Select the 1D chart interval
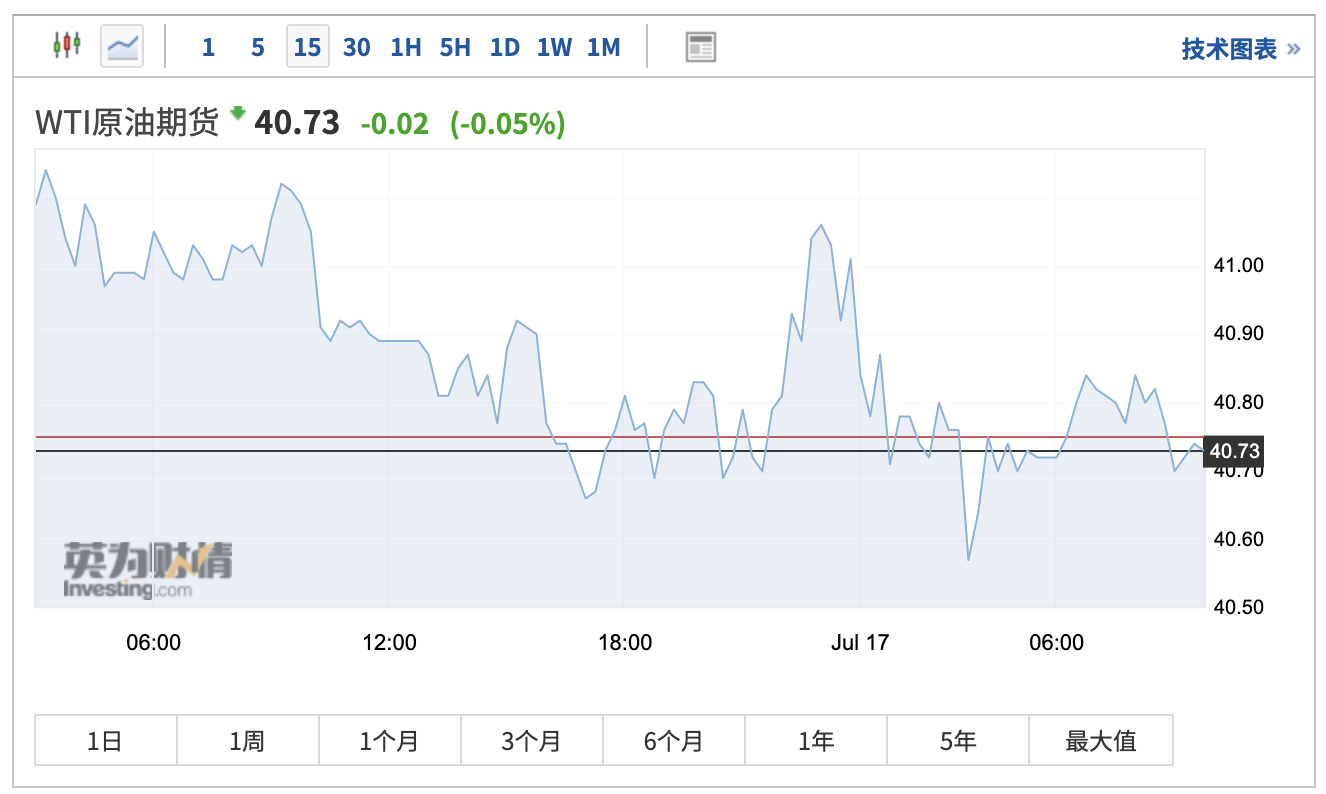The image size is (1326, 794). click(x=505, y=47)
